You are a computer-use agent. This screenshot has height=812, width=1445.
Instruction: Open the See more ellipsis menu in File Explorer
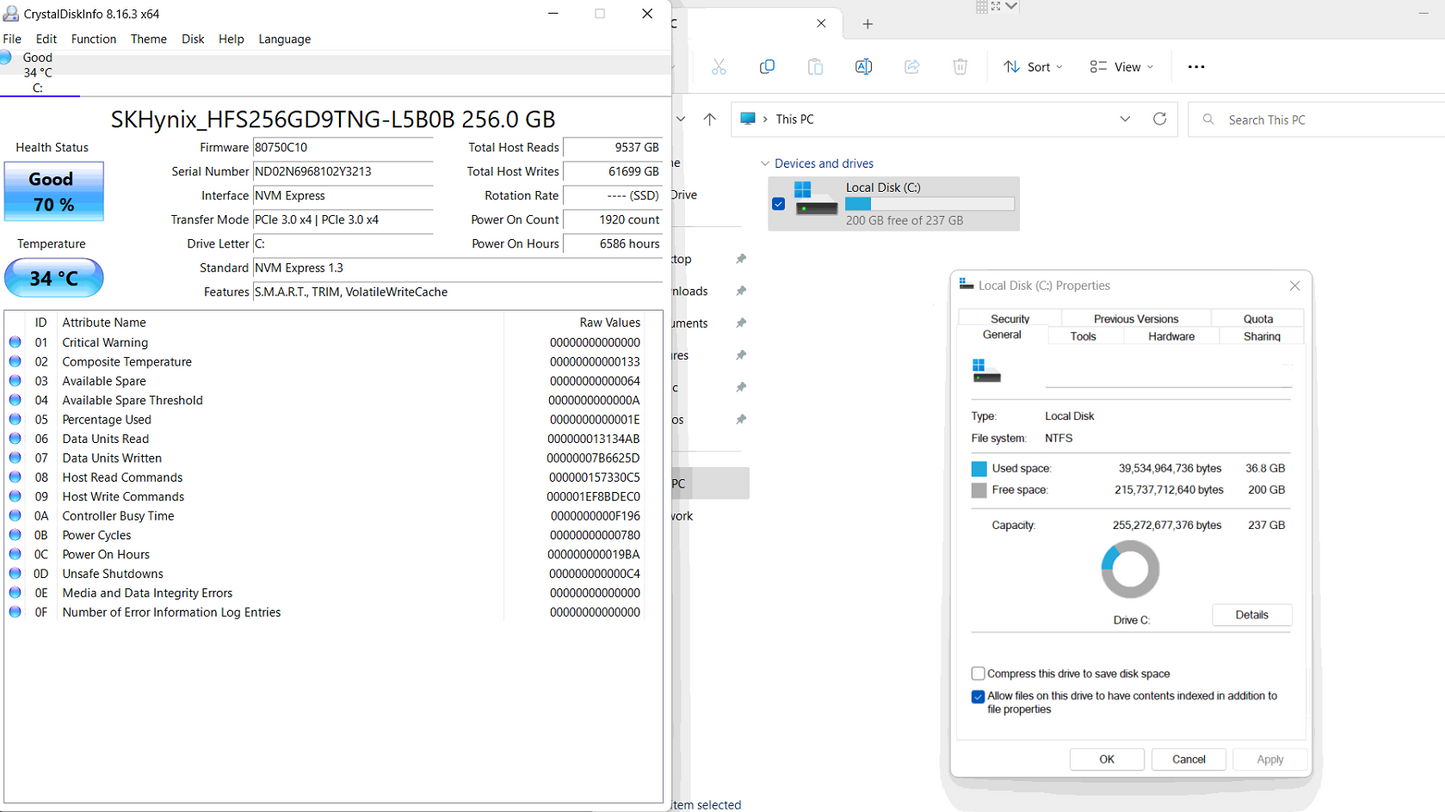[1196, 67]
